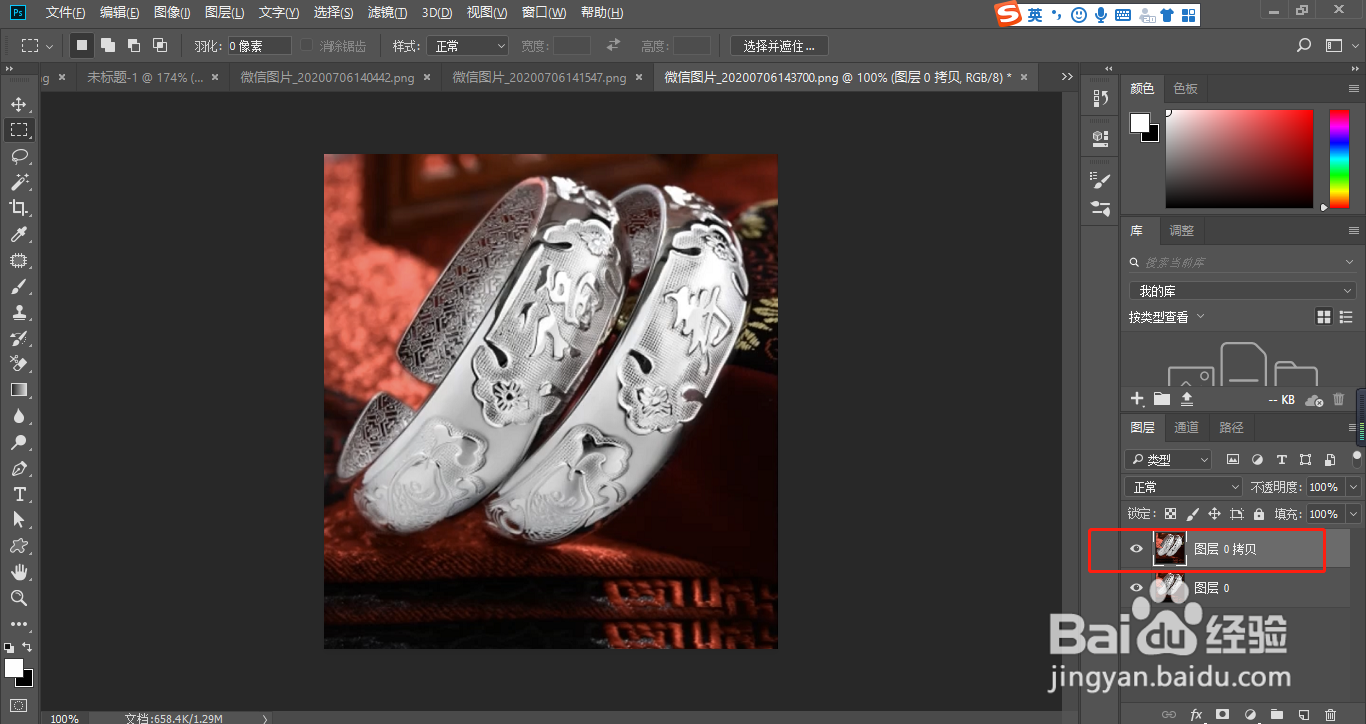Choose New Selection mode
Viewport: 1366px width, 724px height.
click(x=82, y=45)
